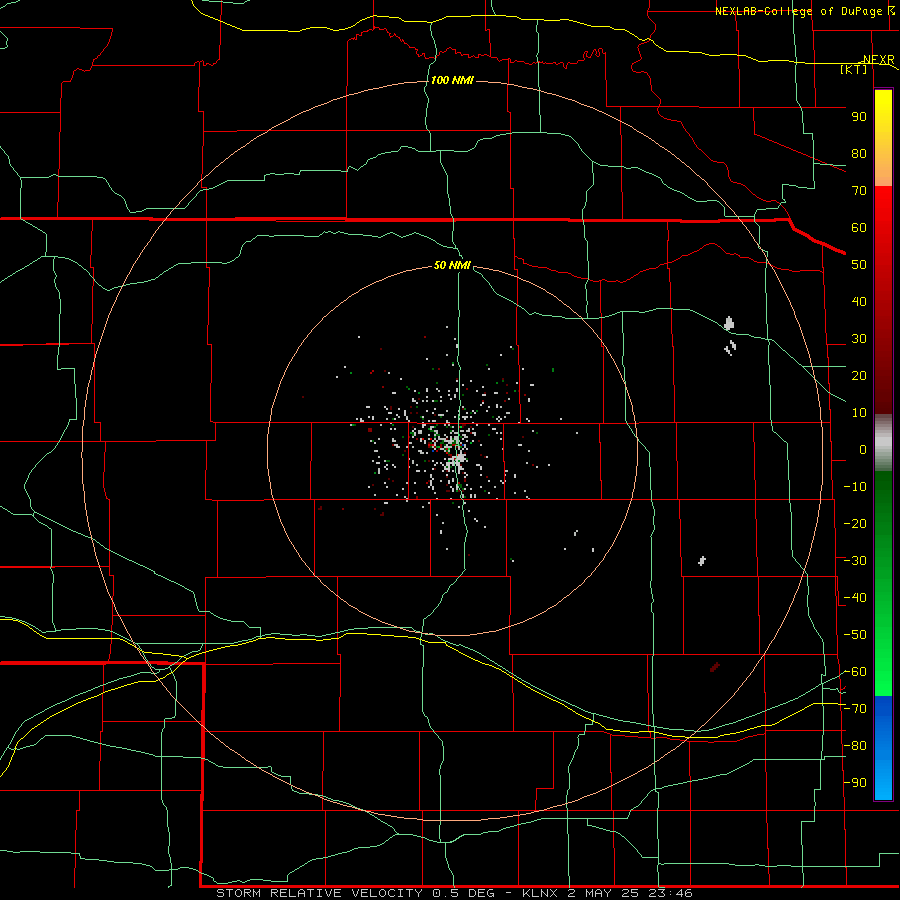Click the -90 value on velocity scale
The width and height of the screenshot is (900, 900).
855,783
